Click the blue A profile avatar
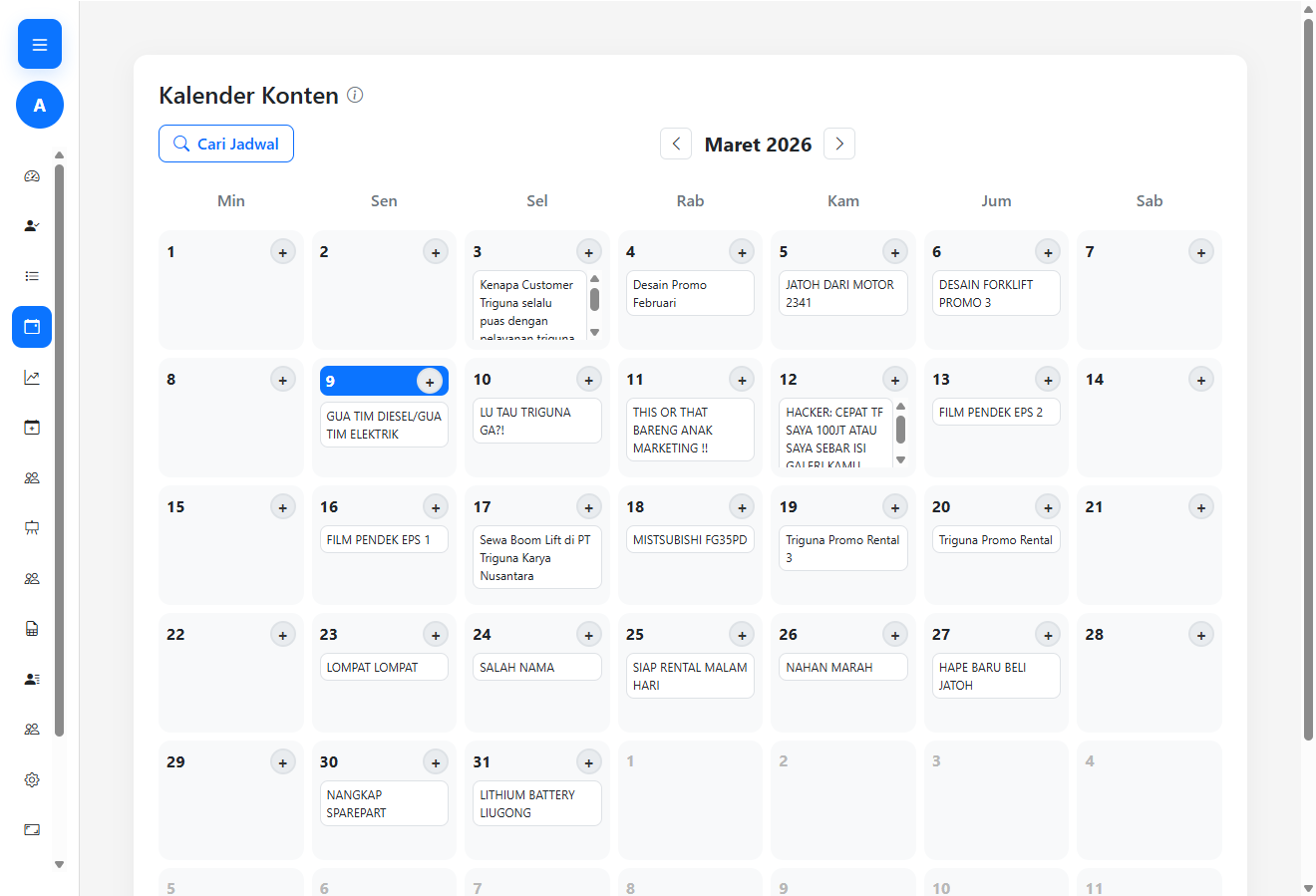The height and width of the screenshot is (896, 1316). pos(40,105)
